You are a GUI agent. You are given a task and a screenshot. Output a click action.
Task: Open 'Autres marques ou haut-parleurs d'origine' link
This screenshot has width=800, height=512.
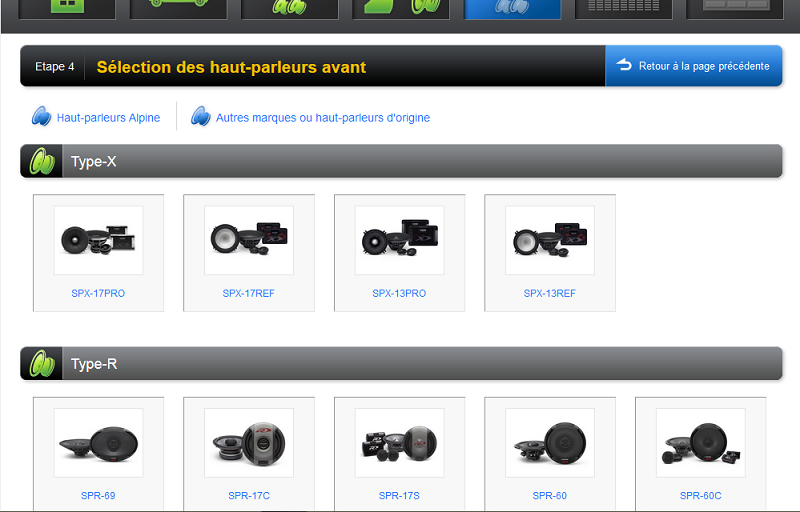[x=322, y=118]
